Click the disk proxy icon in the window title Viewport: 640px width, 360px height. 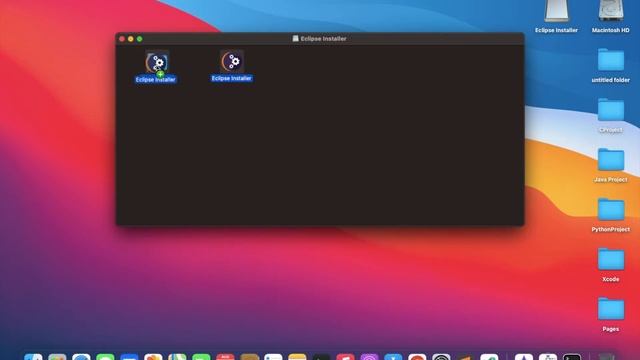[x=296, y=38]
